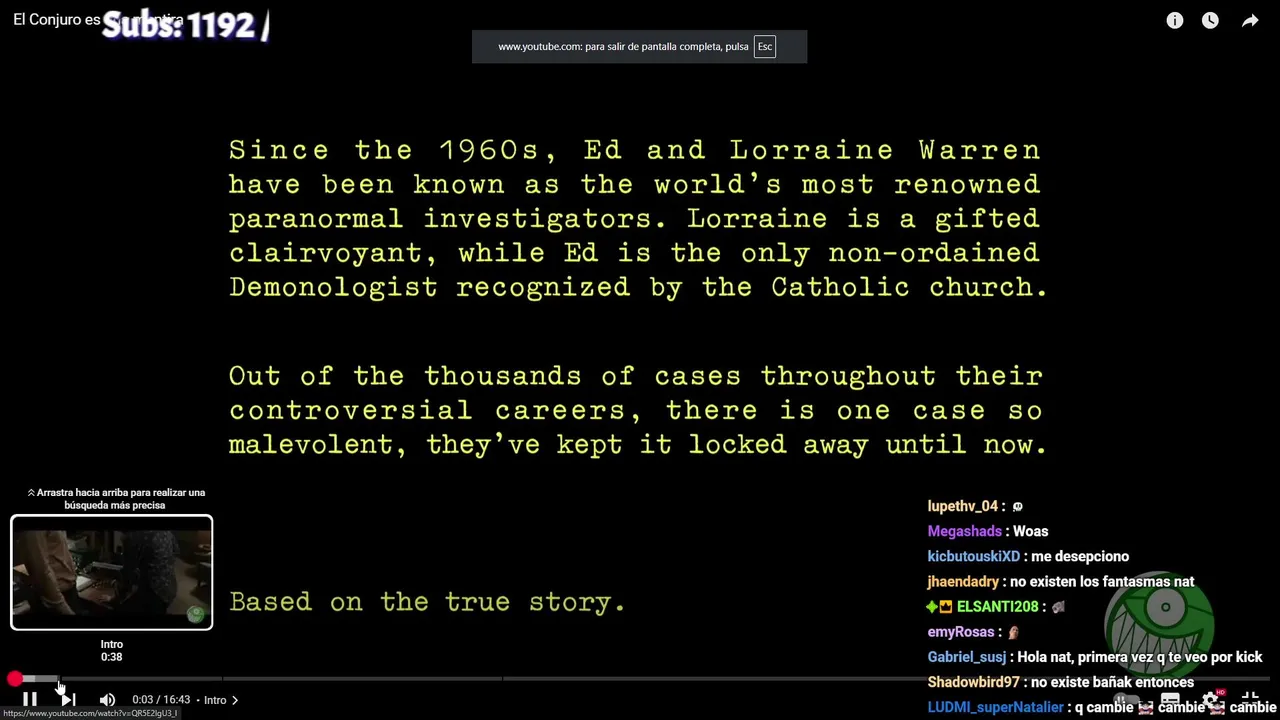Select chat user Megashads
This screenshot has width=1280, height=720.
[964, 531]
